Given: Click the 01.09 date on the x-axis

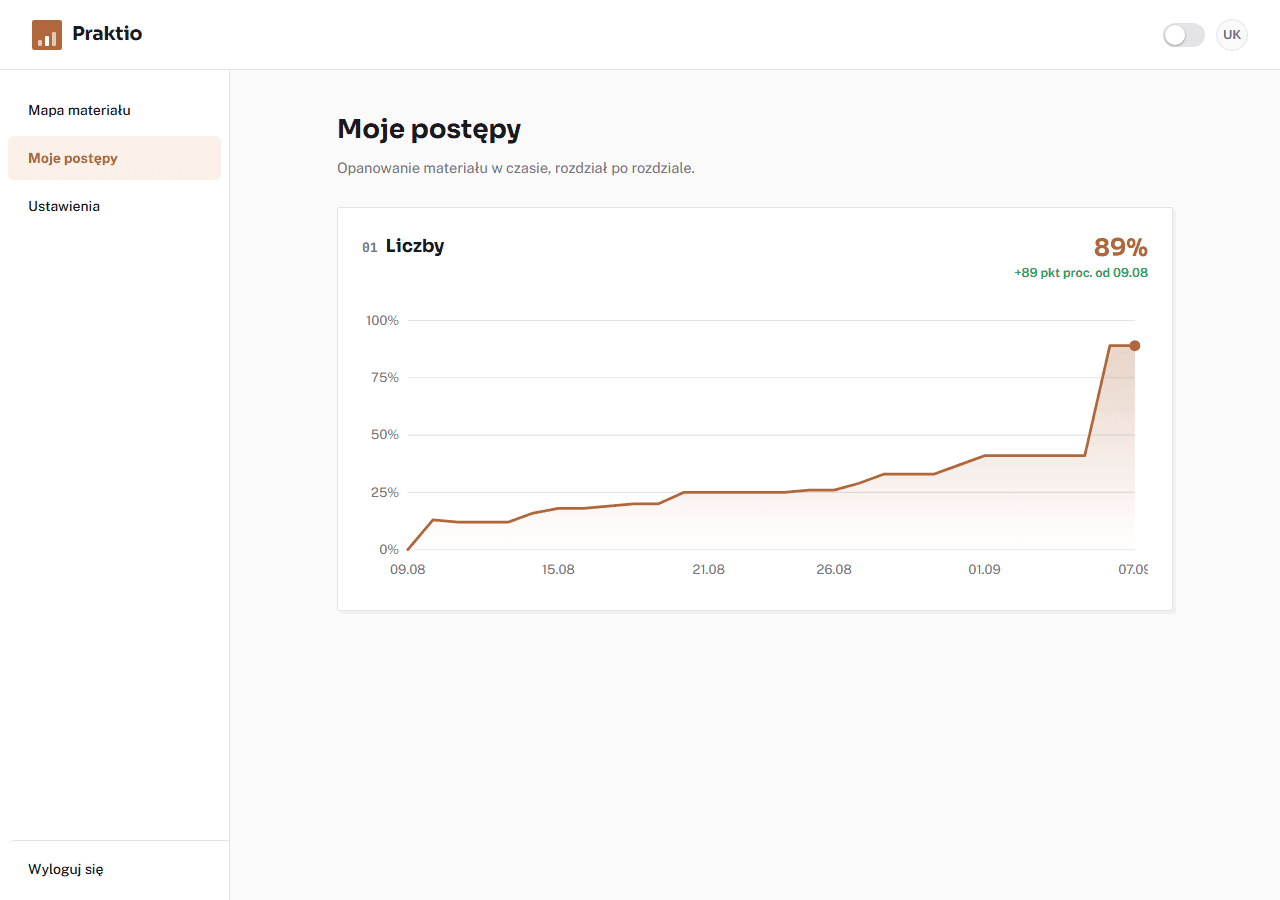Looking at the screenshot, I should 984,569.
